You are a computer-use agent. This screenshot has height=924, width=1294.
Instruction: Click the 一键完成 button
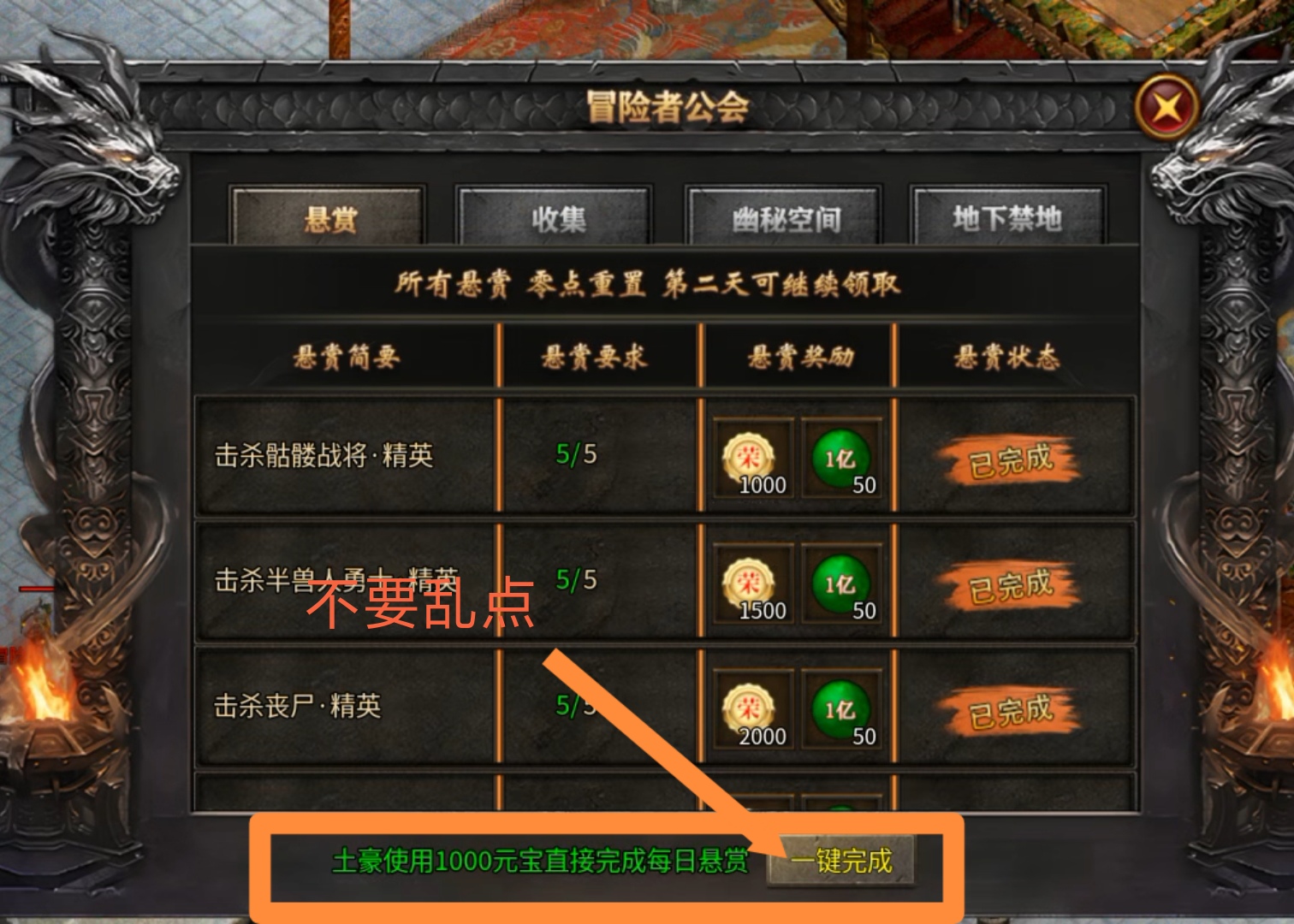coord(840,860)
